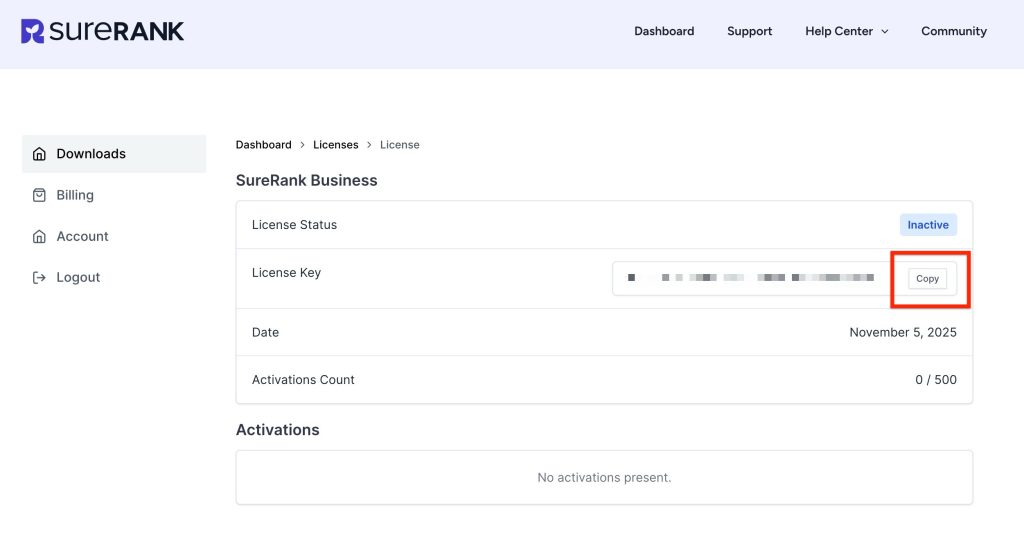
Task: Expand the Help Center chevron arrow
Action: (x=884, y=32)
